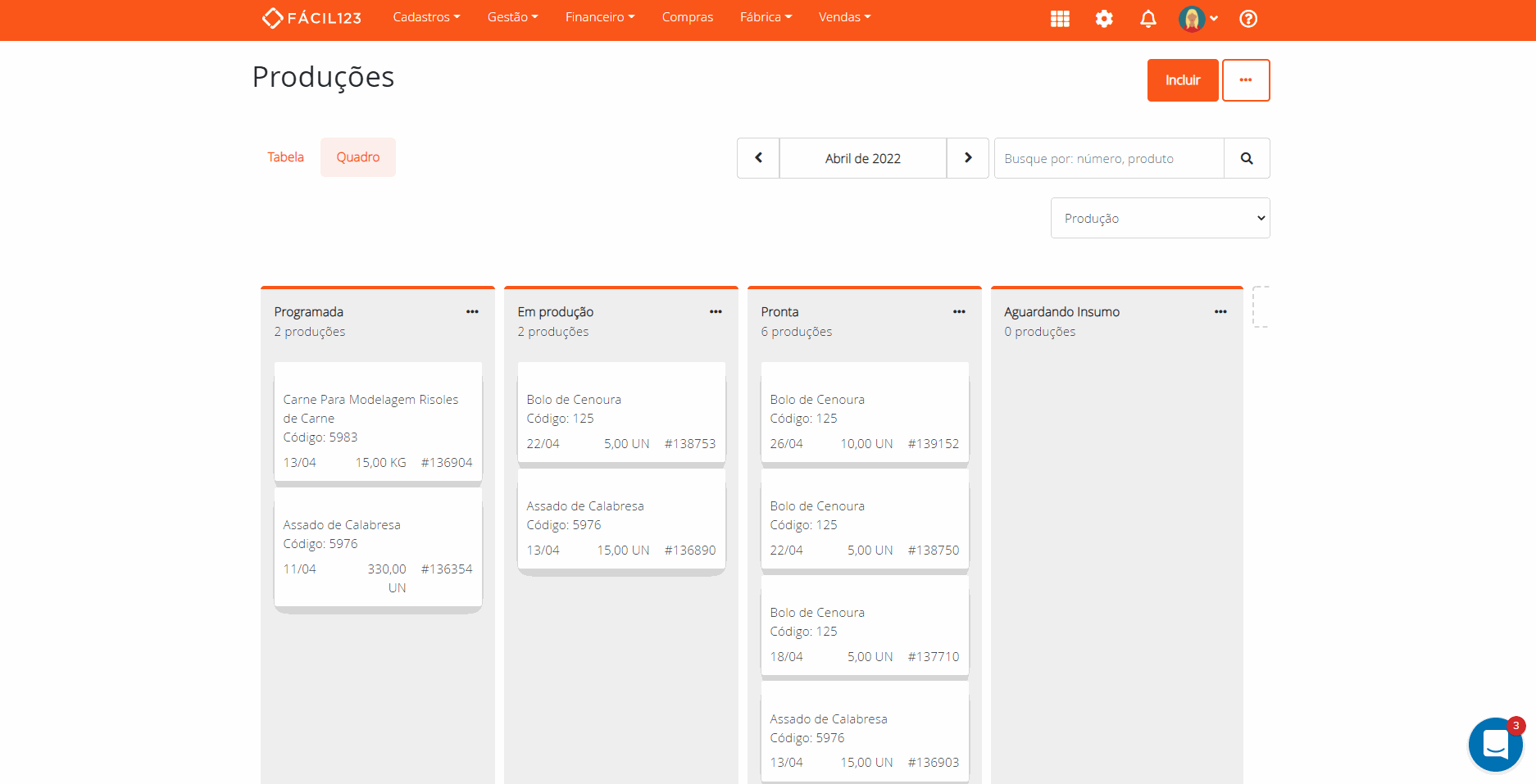Open the support chat widget
This screenshot has height=784, width=1536.
click(x=1494, y=744)
